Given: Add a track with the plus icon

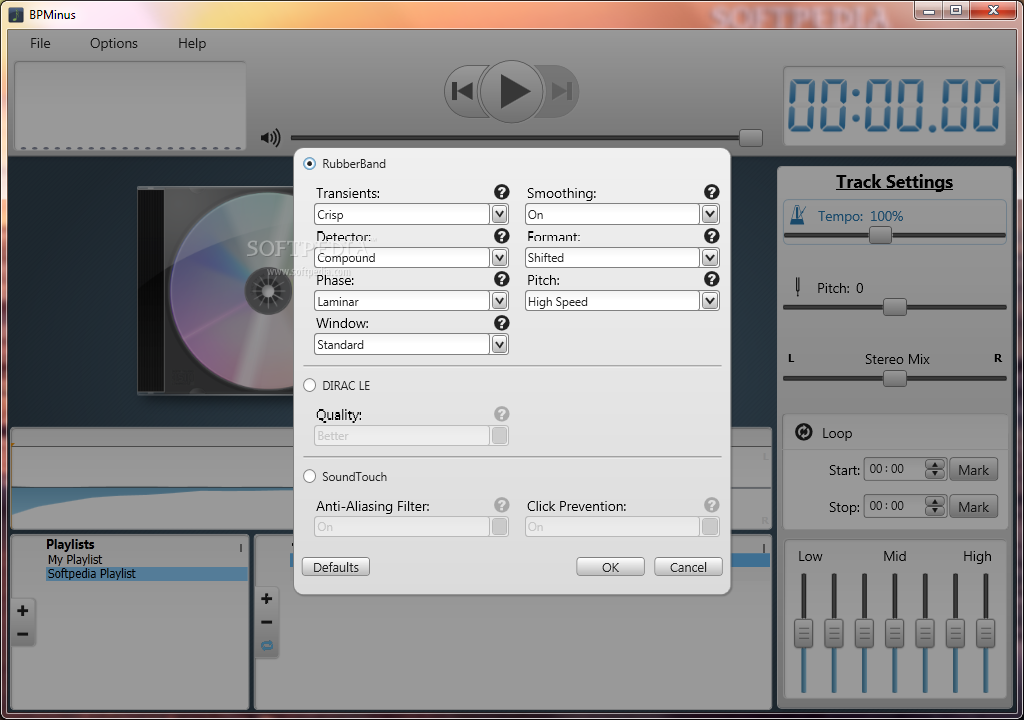Looking at the screenshot, I should (266, 598).
